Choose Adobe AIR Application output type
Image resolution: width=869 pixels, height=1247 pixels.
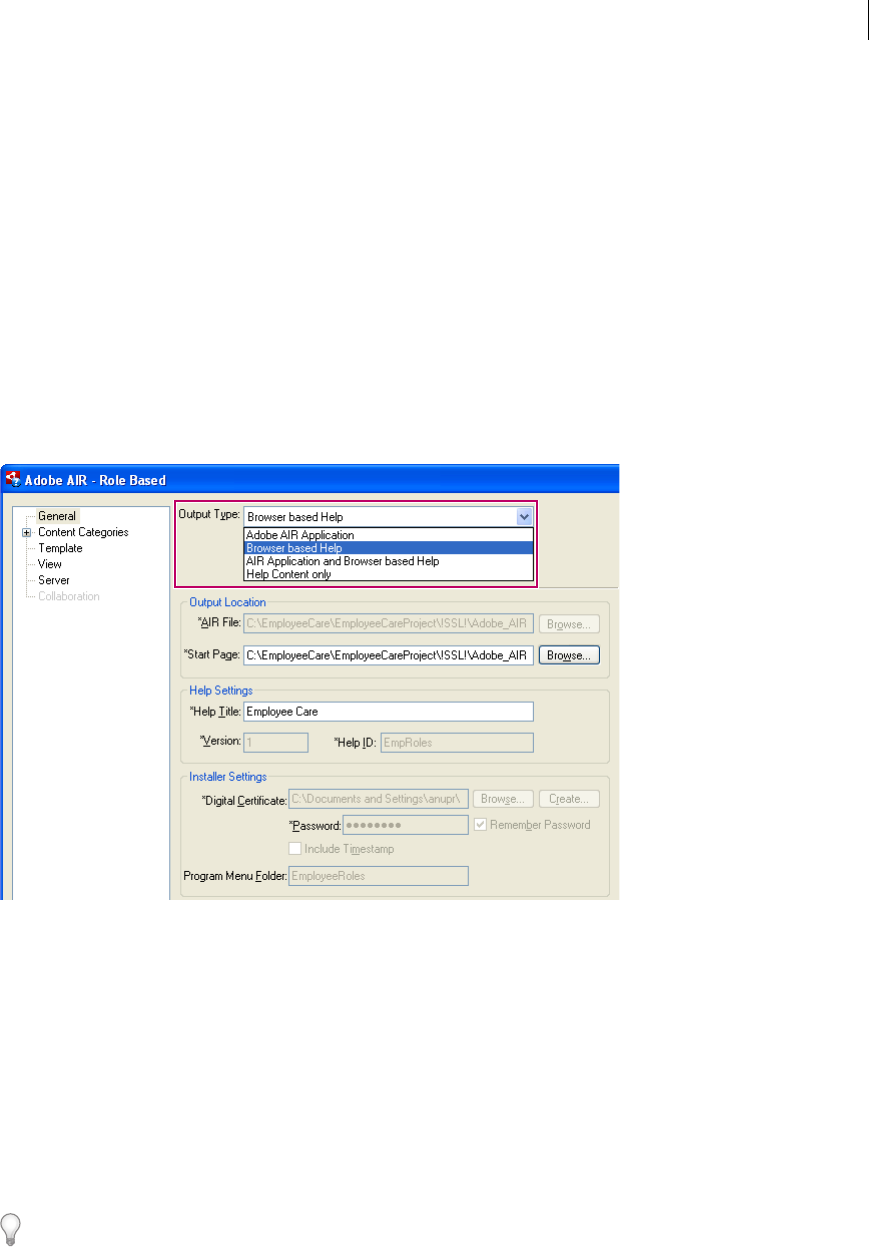click(388, 535)
